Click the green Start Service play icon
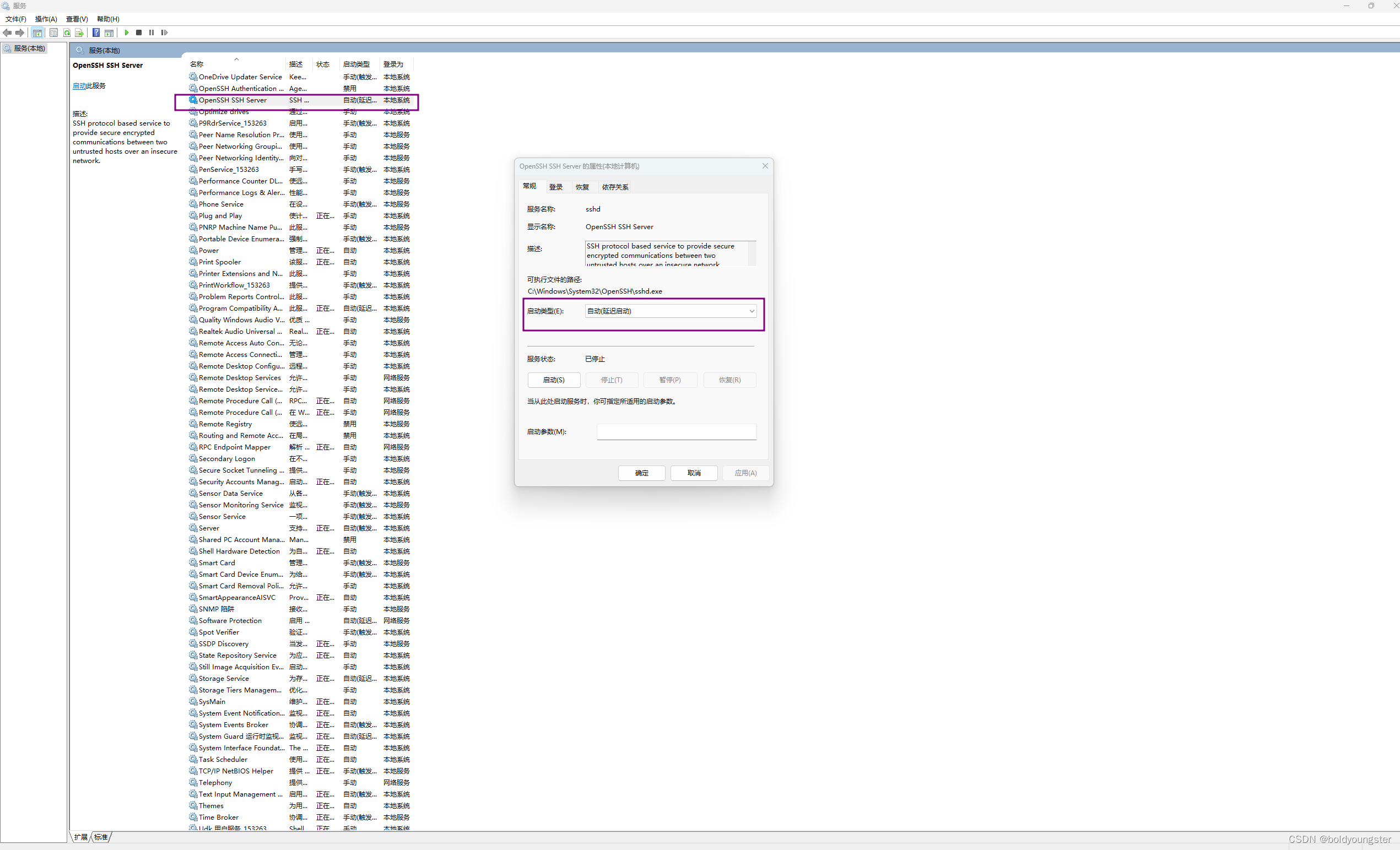1400x850 pixels. [127, 33]
